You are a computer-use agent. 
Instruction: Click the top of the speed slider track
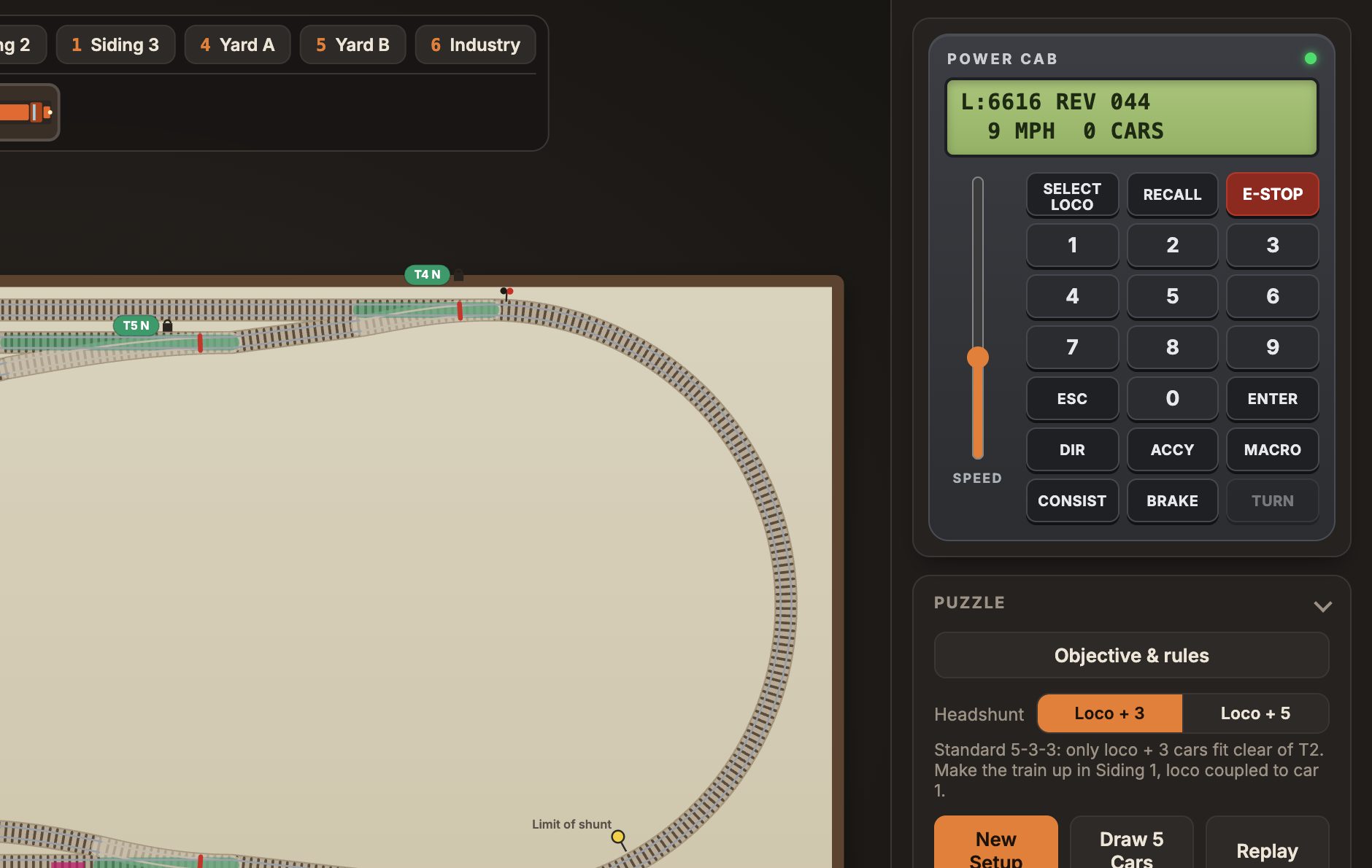point(977,182)
